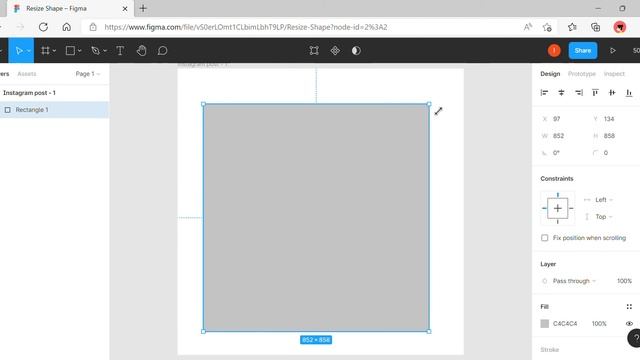Select the Text tool

point(120,51)
